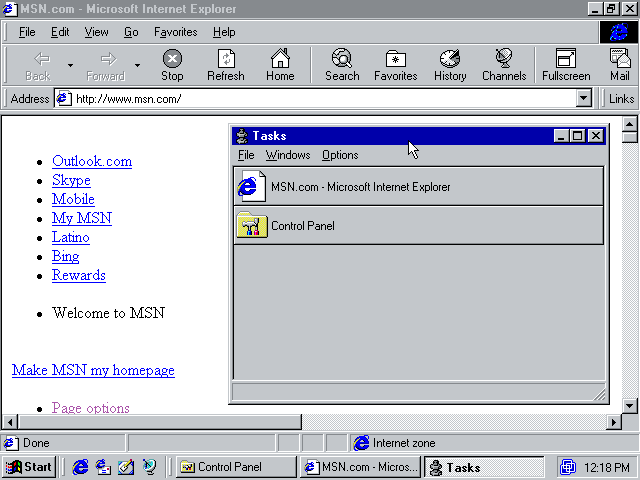Select MSN.com Internet Explorer task entry
Screen dimensions: 640x480
pos(418,186)
